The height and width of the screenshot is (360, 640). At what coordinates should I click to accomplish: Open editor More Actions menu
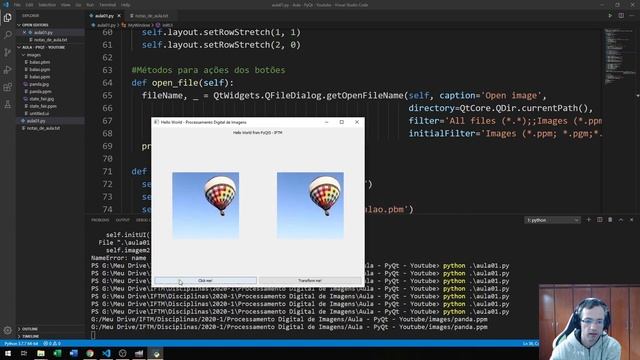coord(632,16)
